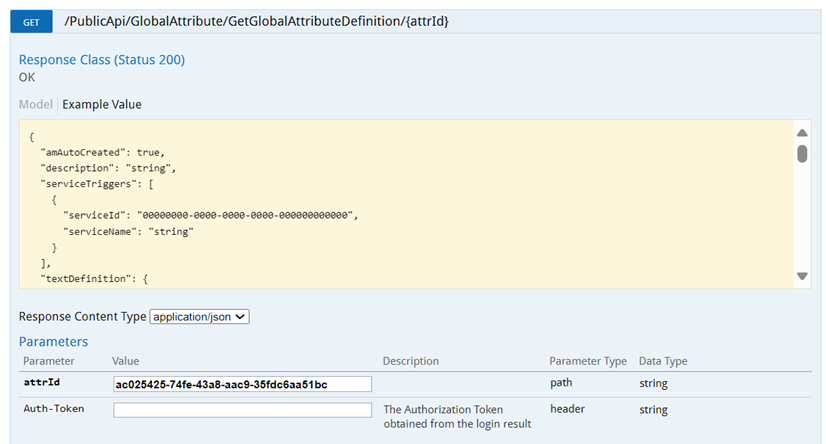
Task: Open the GetGlobalAttributeDefinition endpoint path
Action: click(256, 22)
